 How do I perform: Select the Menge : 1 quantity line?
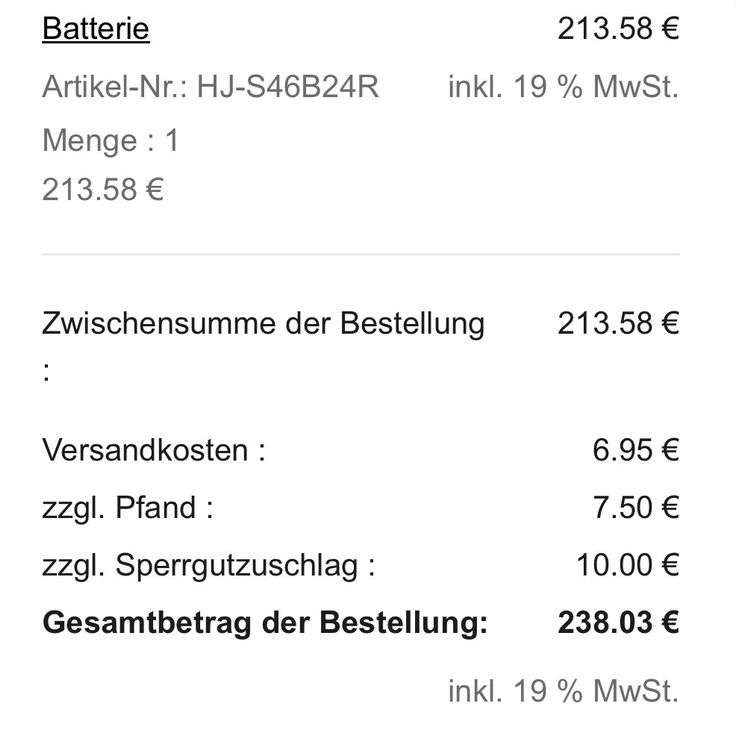110,141
